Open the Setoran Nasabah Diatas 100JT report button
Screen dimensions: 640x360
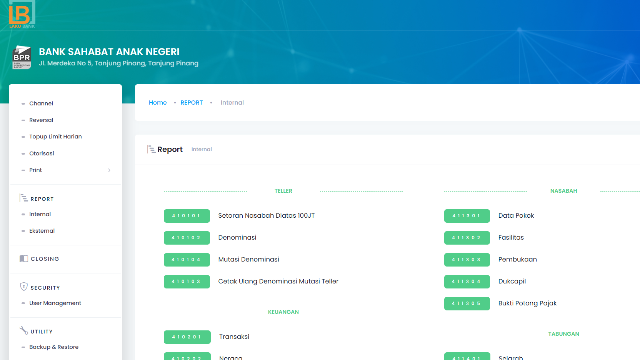click(x=187, y=216)
